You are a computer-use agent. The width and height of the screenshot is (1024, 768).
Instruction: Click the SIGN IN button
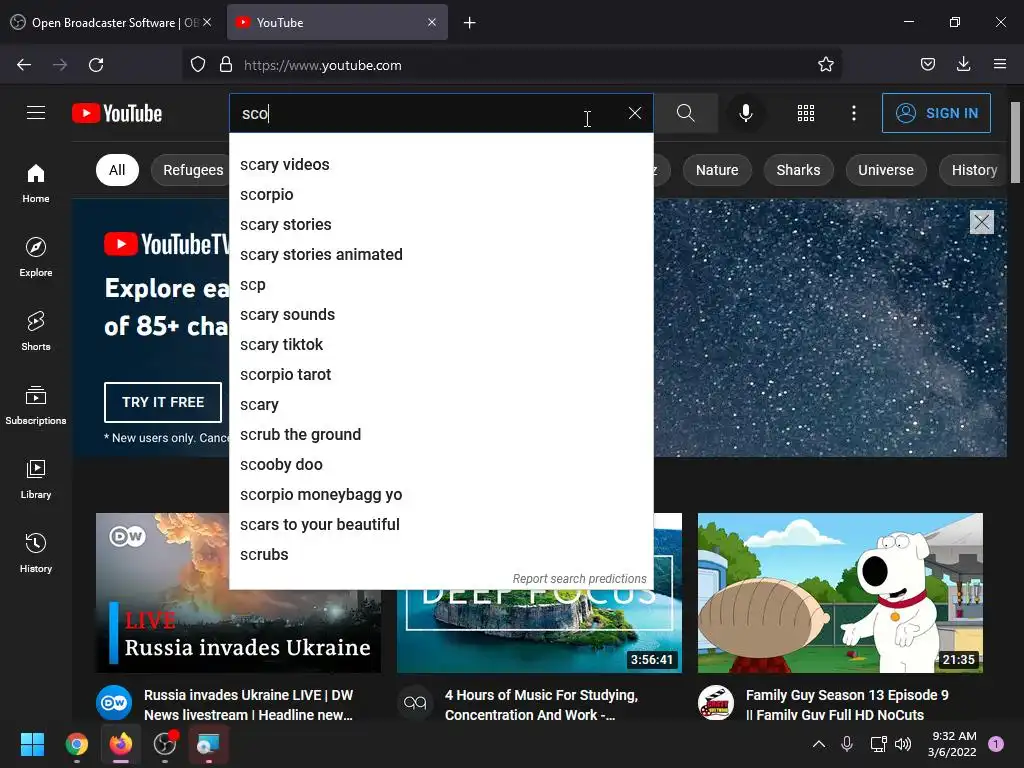tap(936, 113)
